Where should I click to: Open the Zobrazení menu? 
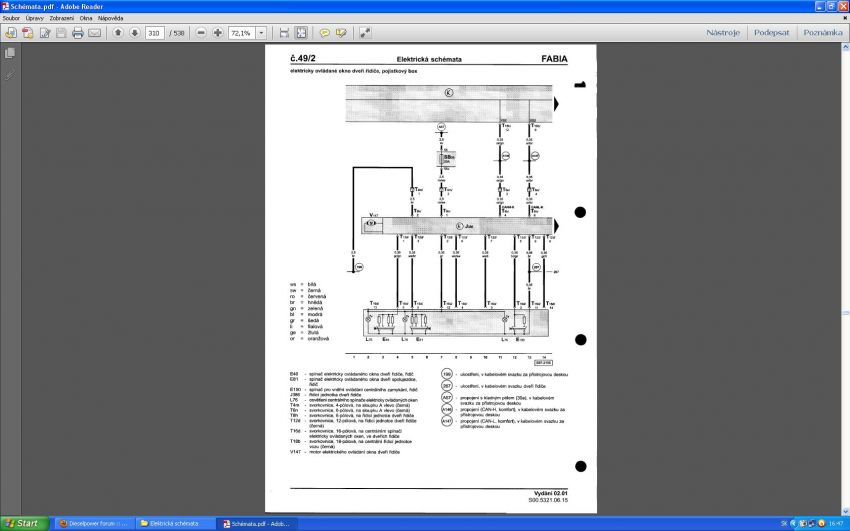[61, 18]
